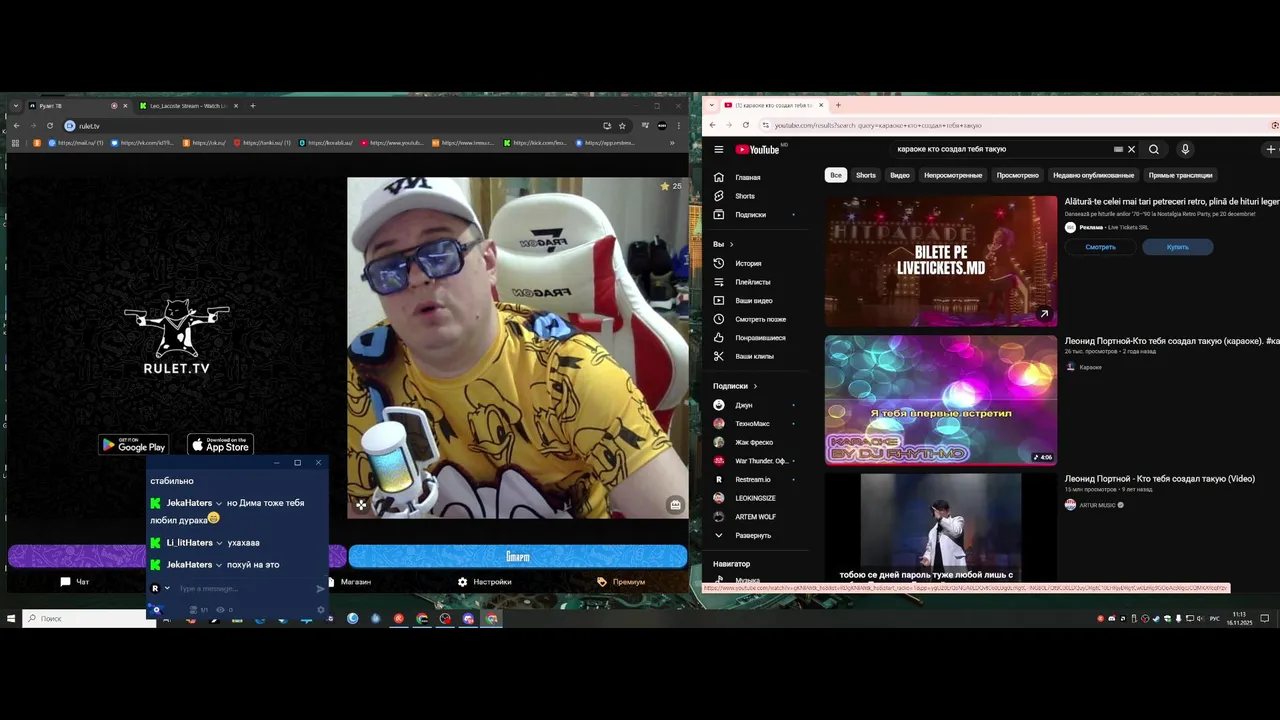1280x720 pixels.
Task: Select the Просмотрено filter chip
Action: tap(1017, 175)
